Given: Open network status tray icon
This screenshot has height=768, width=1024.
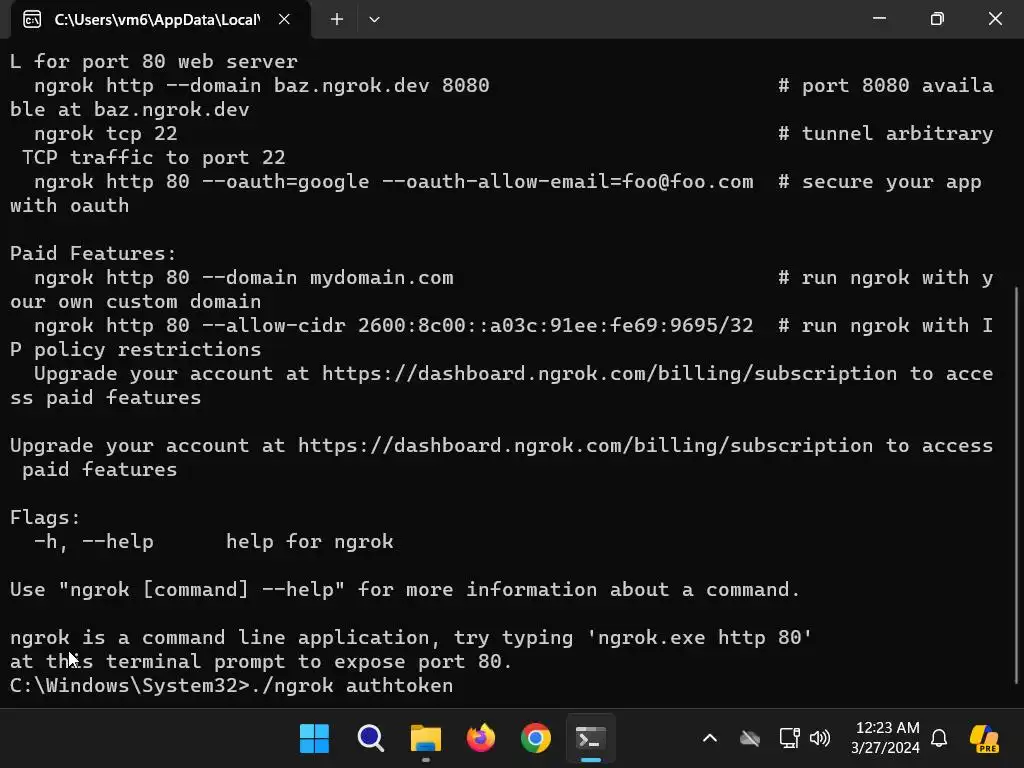Looking at the screenshot, I should pyautogui.click(x=790, y=739).
